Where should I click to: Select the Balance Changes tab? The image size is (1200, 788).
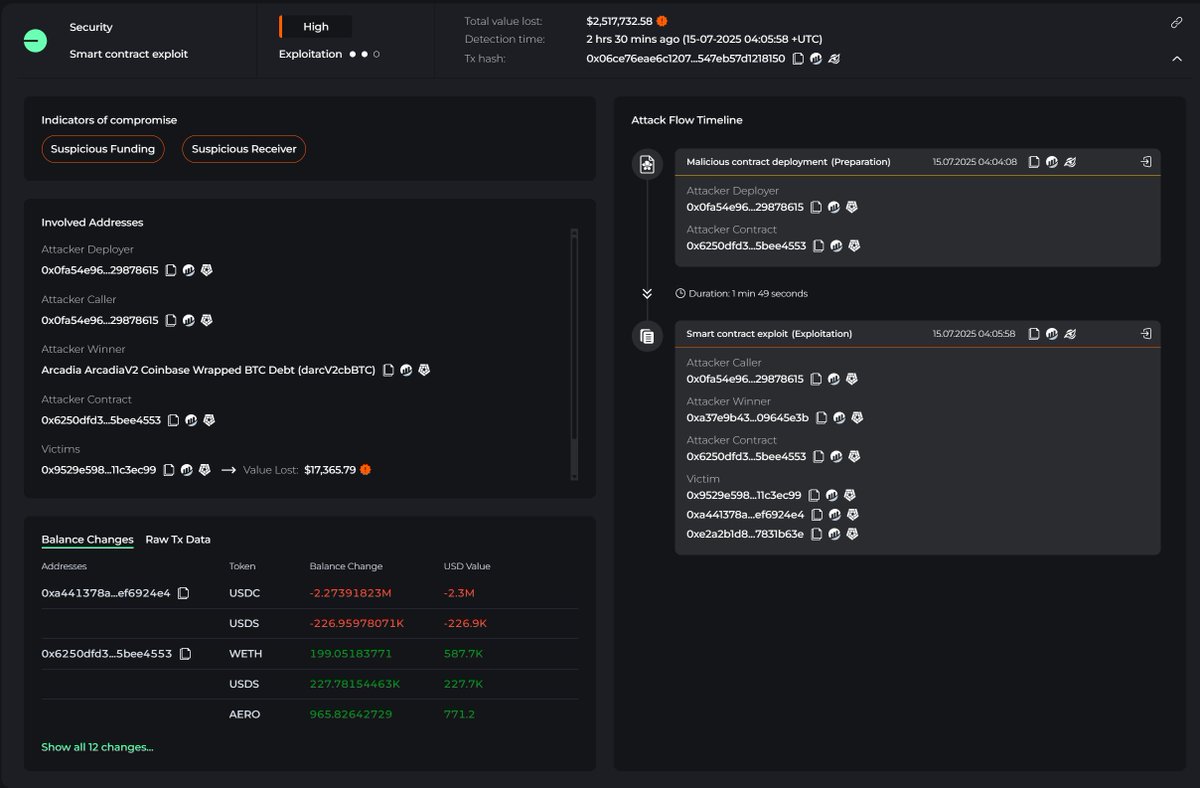tap(86, 539)
